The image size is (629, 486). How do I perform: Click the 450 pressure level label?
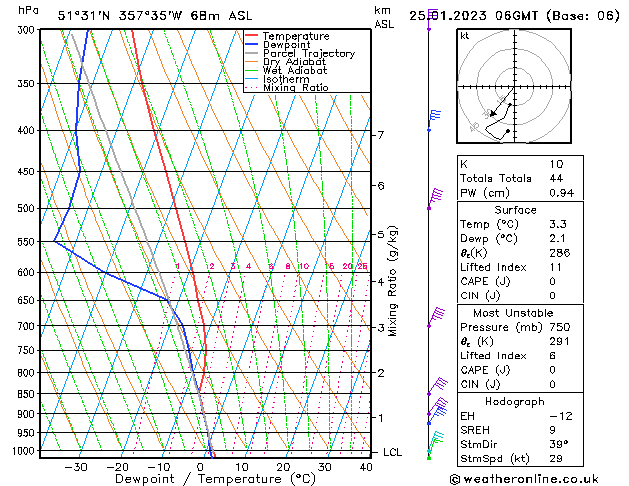[28, 172]
